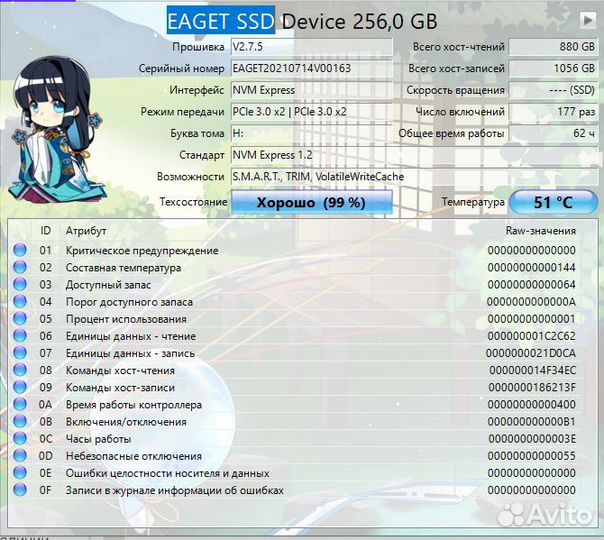This screenshot has height=540, width=604.
Task: Select the Включения/отключения attribute name
Action: tap(126, 422)
